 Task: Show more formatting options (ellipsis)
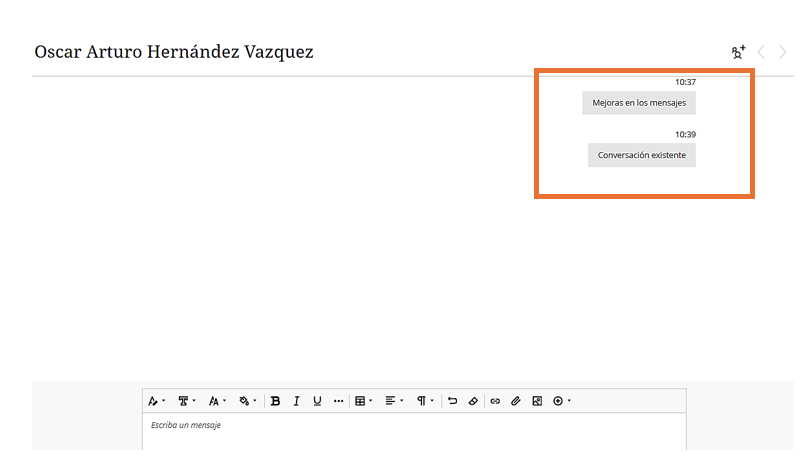[338, 401]
